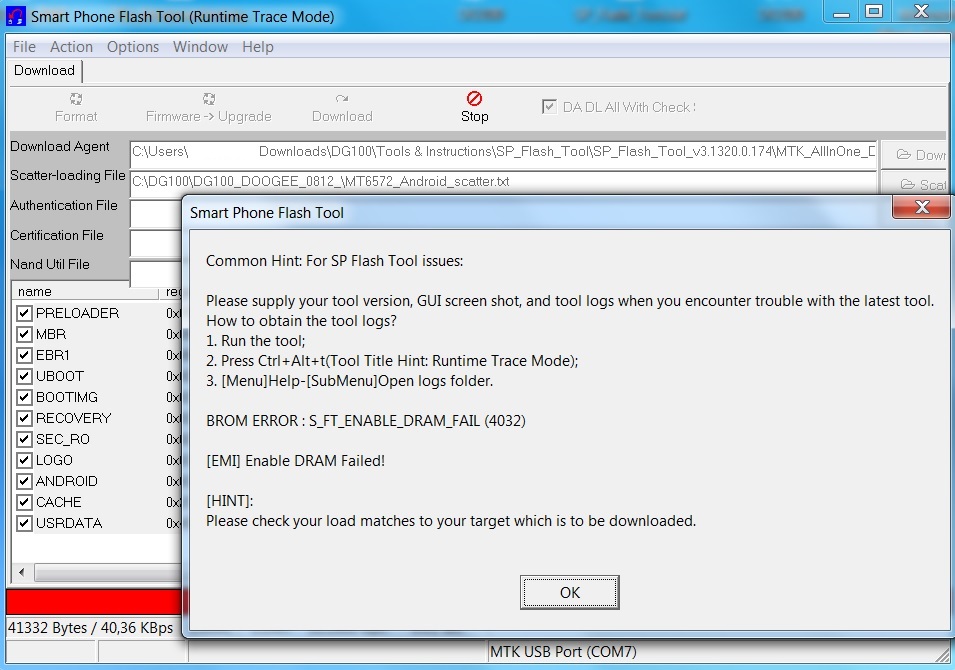955x670 pixels.
Task: Open the File menu
Action: point(24,47)
